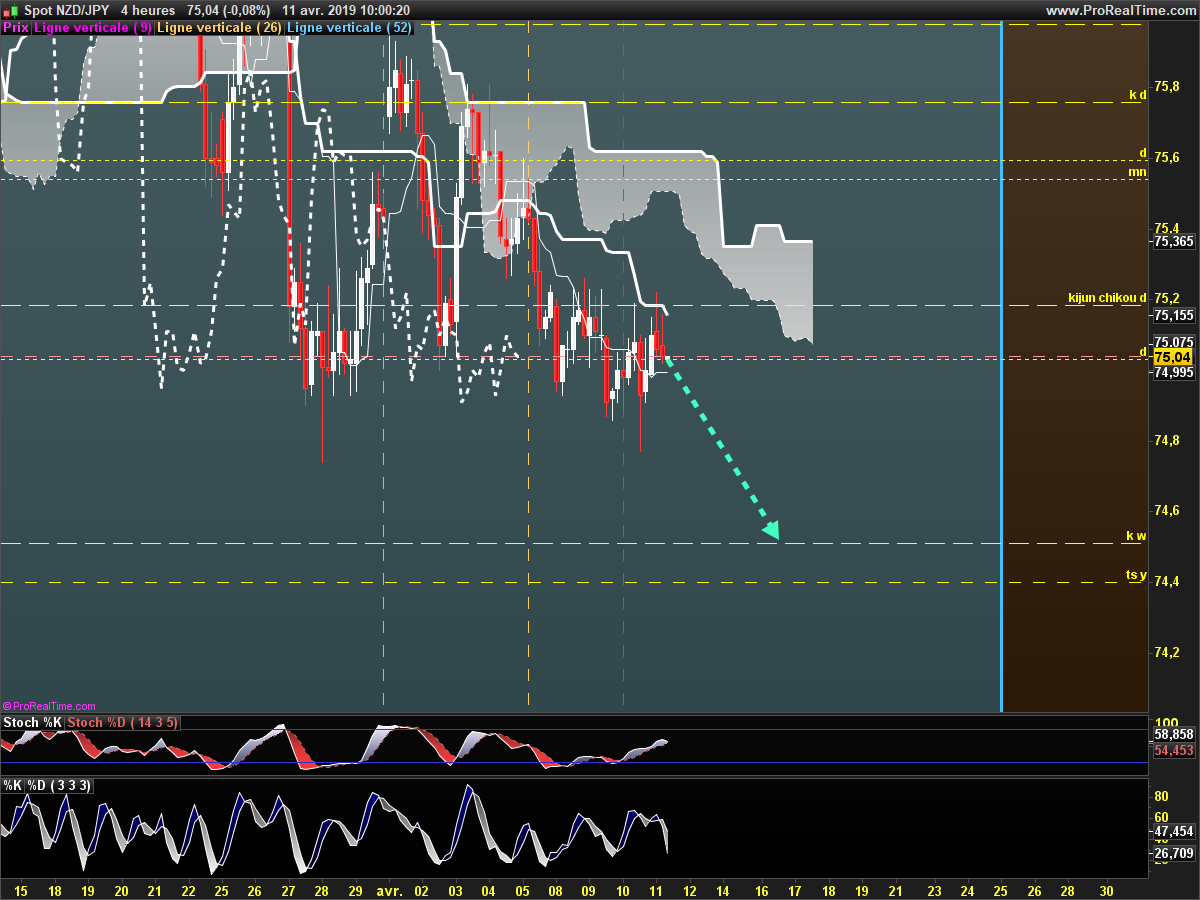The image size is (1200, 900).
Task: Click the 02 date label on time axis
Action: tap(421, 890)
